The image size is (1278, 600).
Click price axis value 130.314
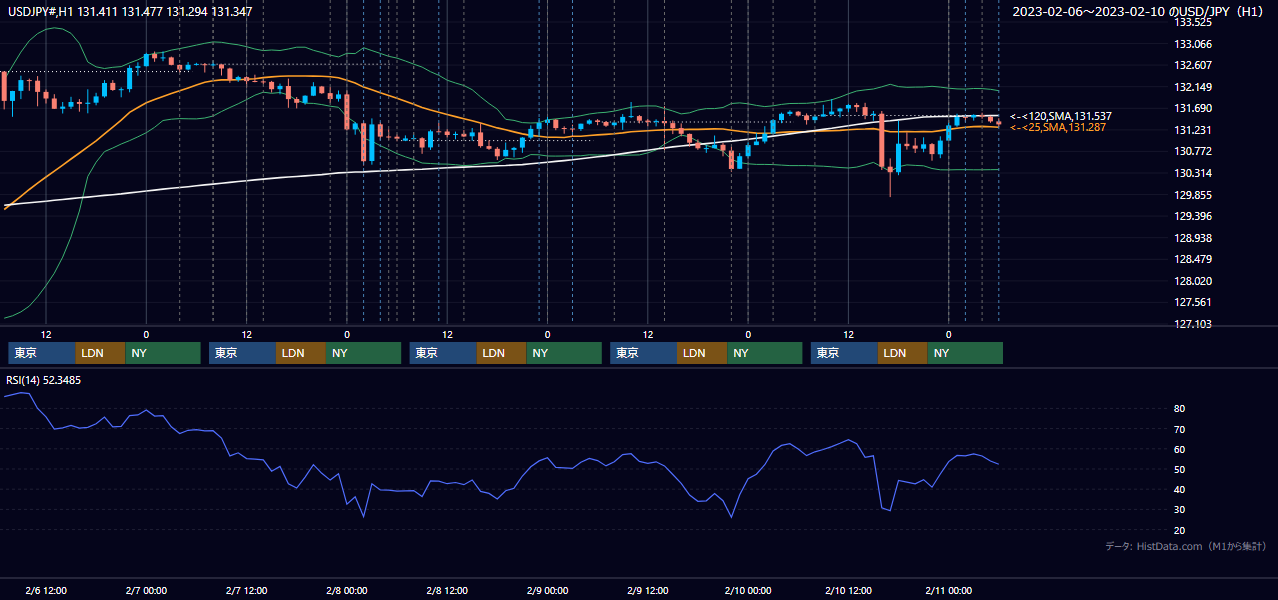point(1192,173)
